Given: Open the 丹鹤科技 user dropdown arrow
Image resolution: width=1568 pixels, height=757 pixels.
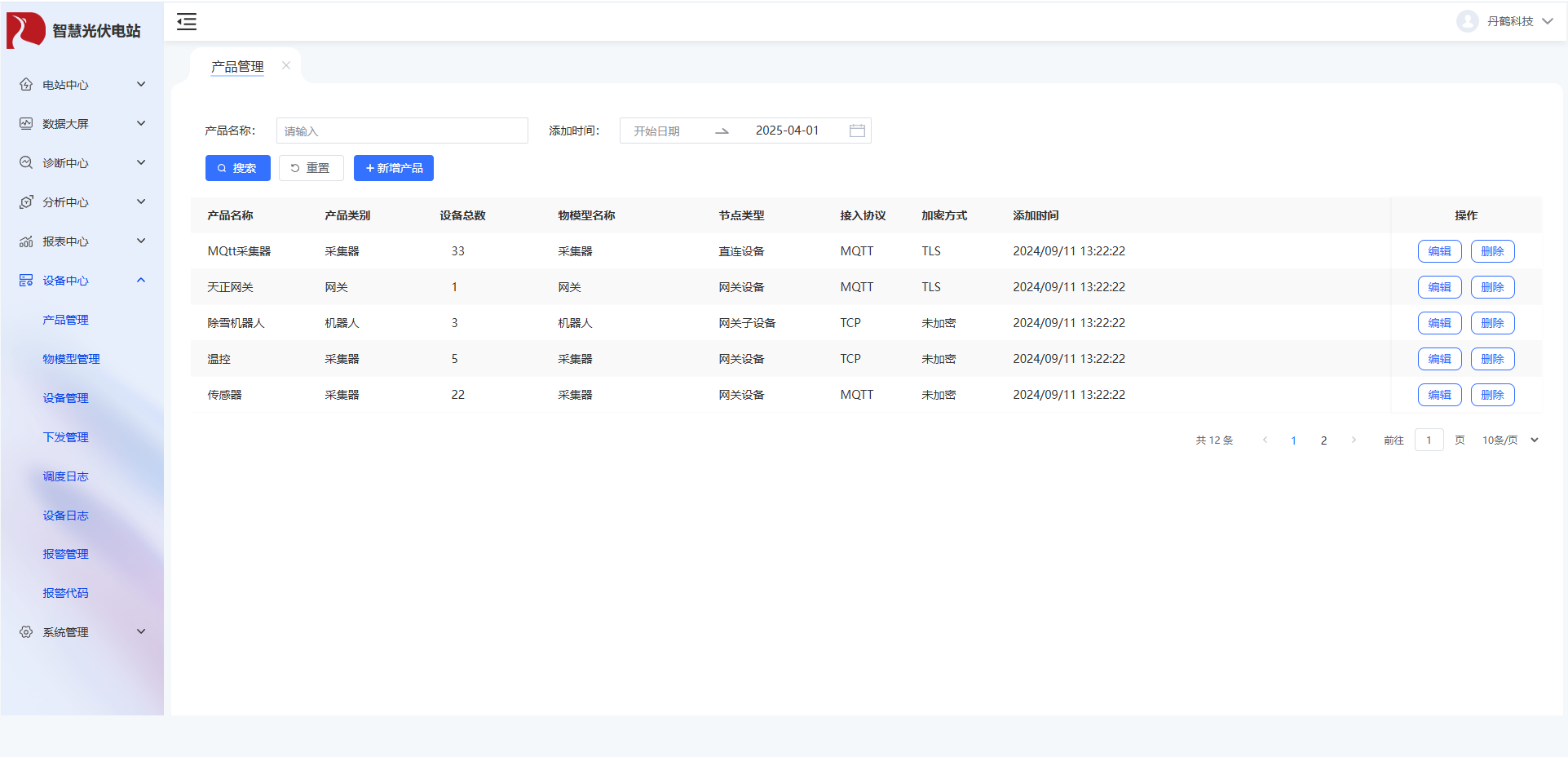Looking at the screenshot, I should (1548, 21).
